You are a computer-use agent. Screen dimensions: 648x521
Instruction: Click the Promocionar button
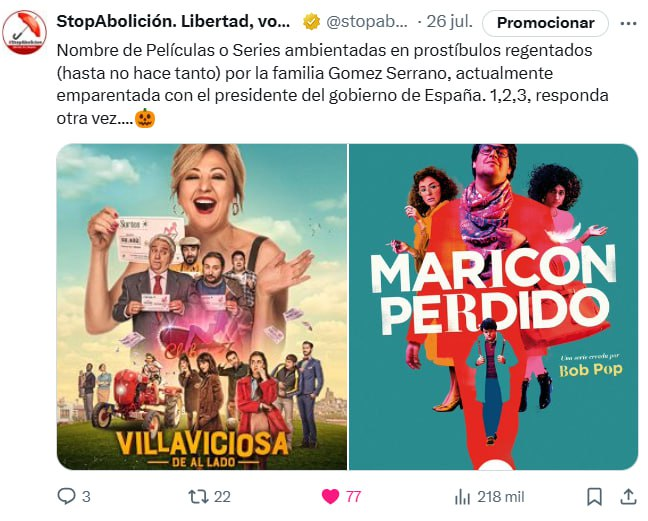(545, 23)
